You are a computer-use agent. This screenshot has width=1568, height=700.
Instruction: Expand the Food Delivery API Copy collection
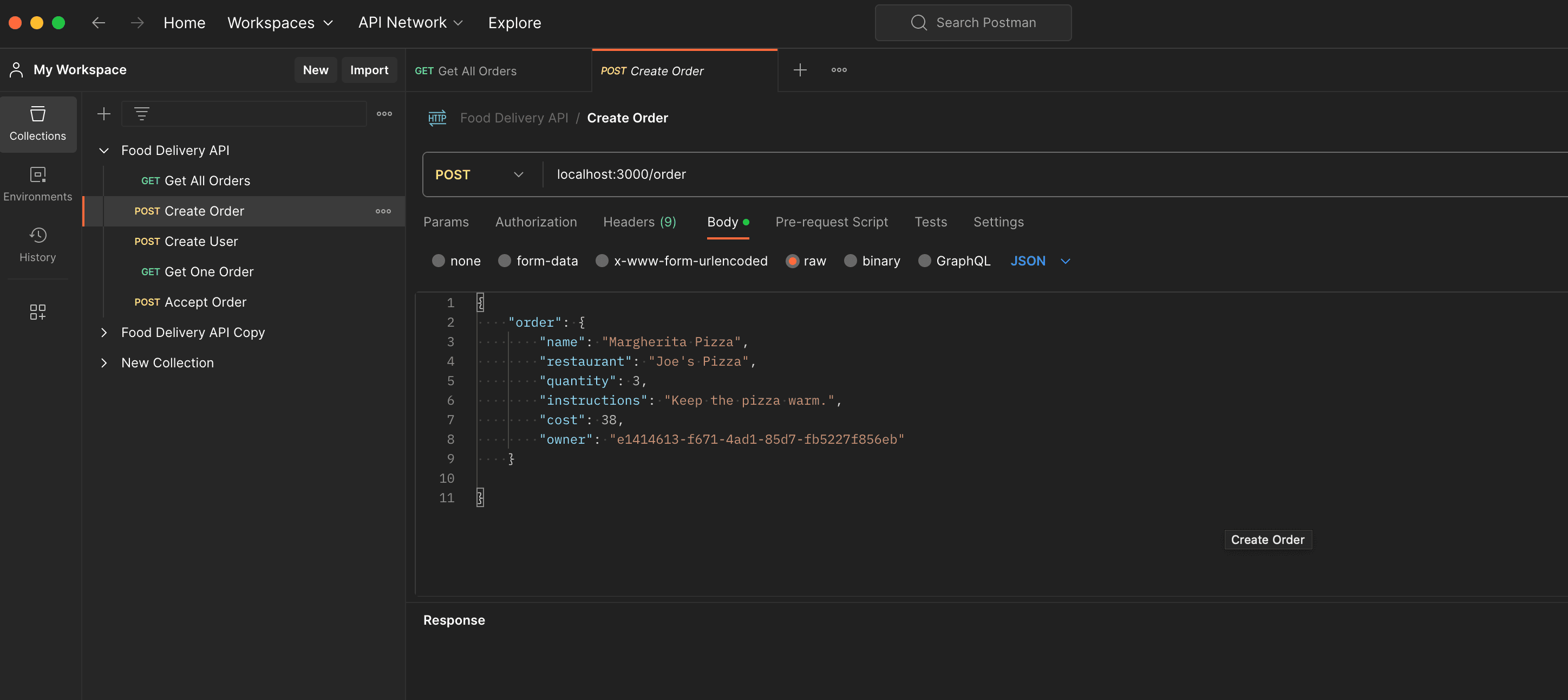coord(104,333)
